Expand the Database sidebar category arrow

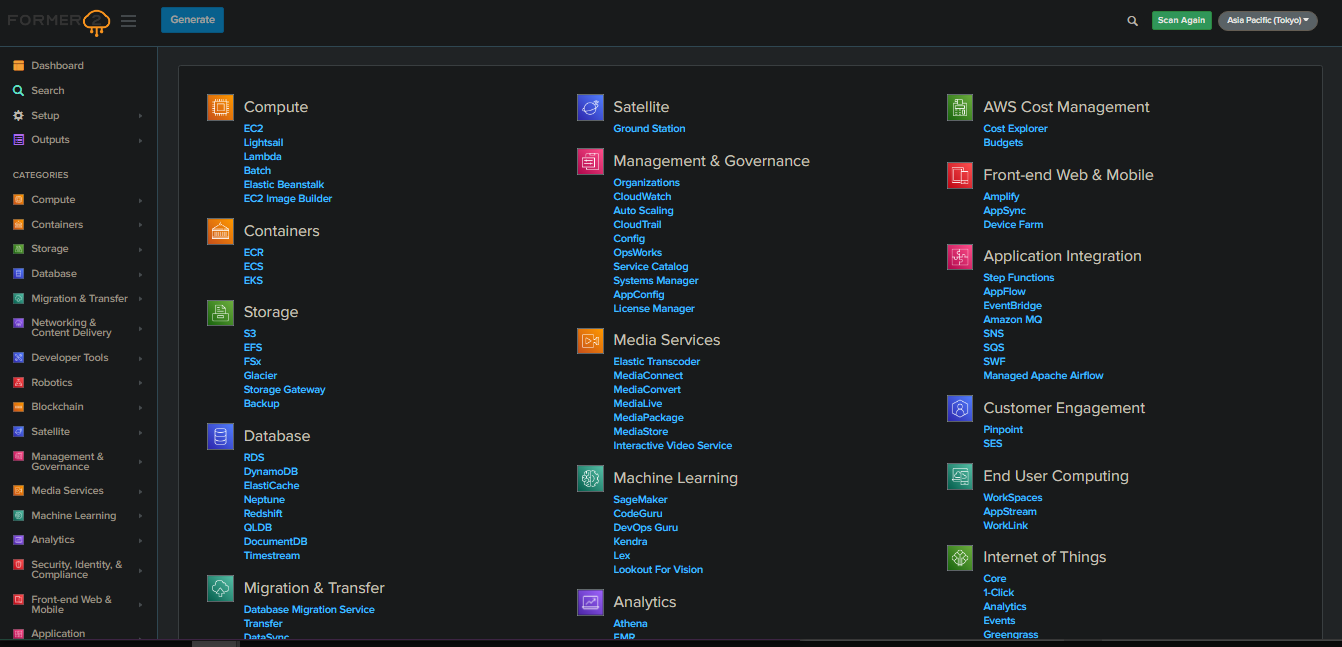click(140, 274)
